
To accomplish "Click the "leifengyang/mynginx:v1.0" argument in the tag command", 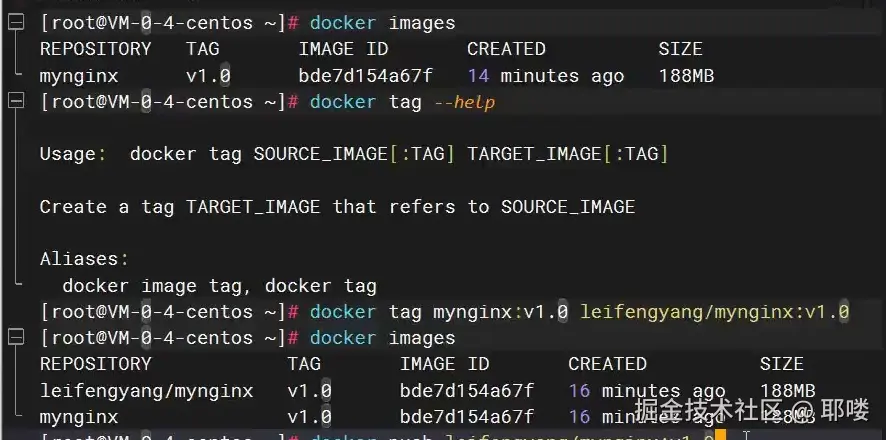I will (714, 312).
